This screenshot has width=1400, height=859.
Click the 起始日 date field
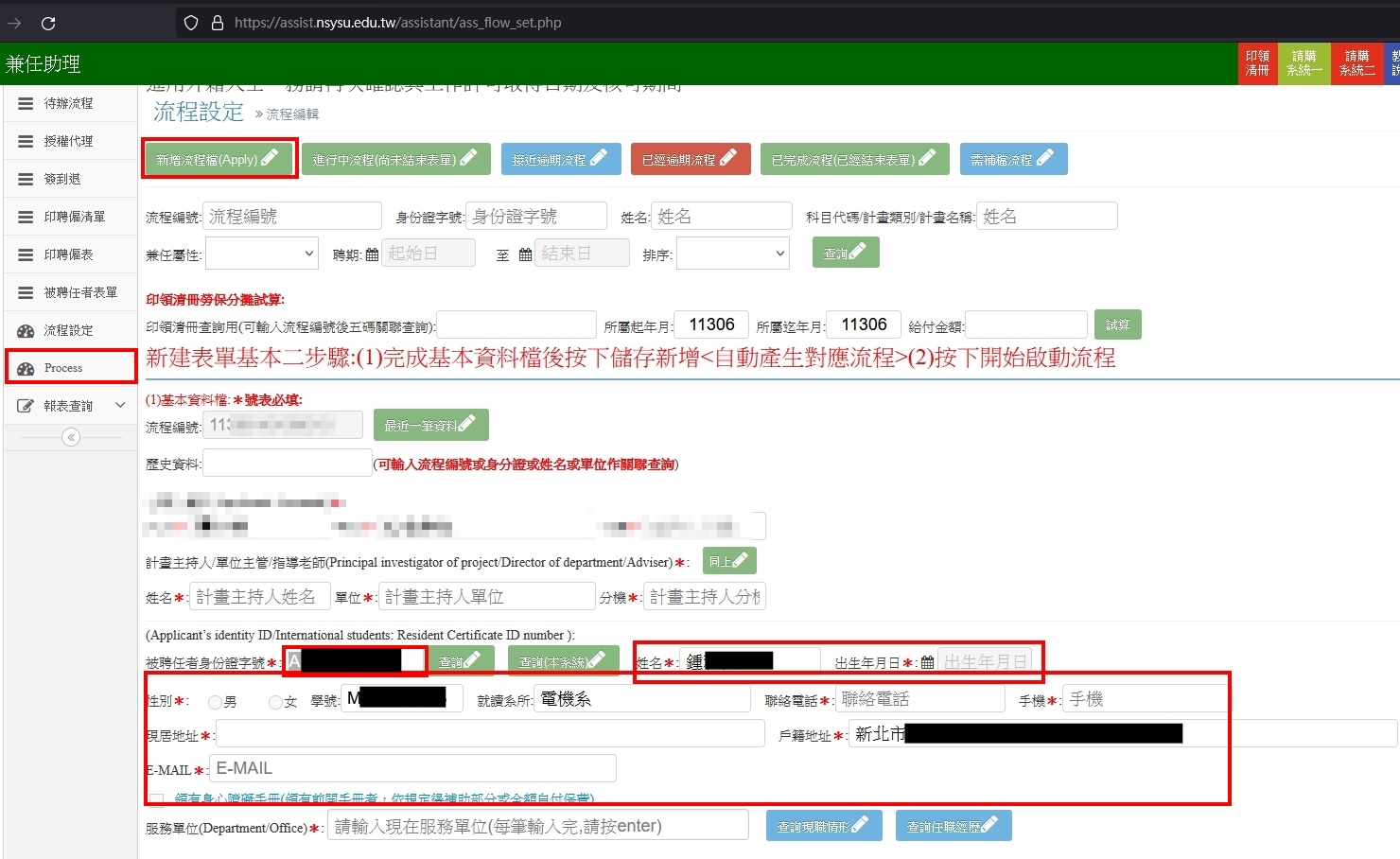point(428,254)
